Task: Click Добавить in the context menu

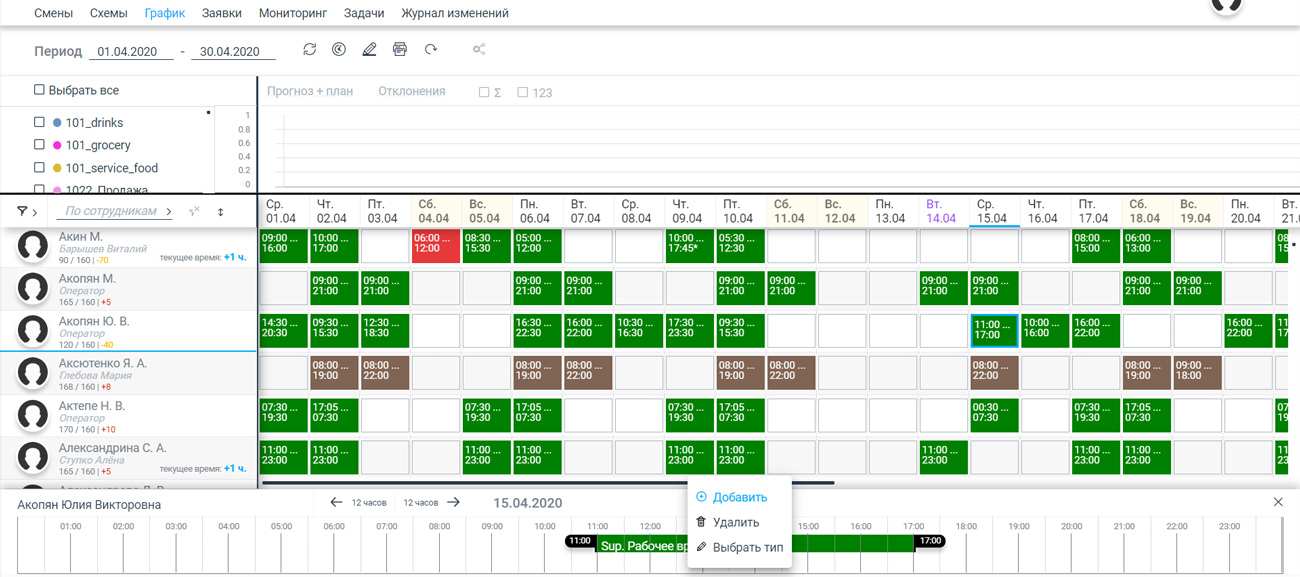Action: [740, 497]
